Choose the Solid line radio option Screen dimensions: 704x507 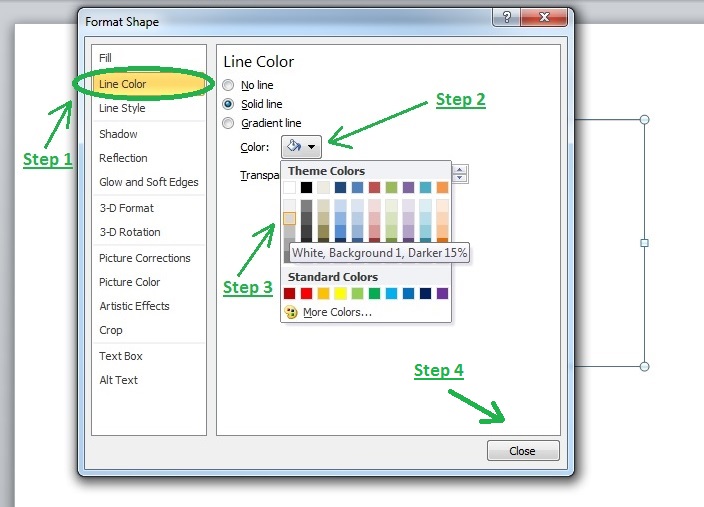point(228,104)
